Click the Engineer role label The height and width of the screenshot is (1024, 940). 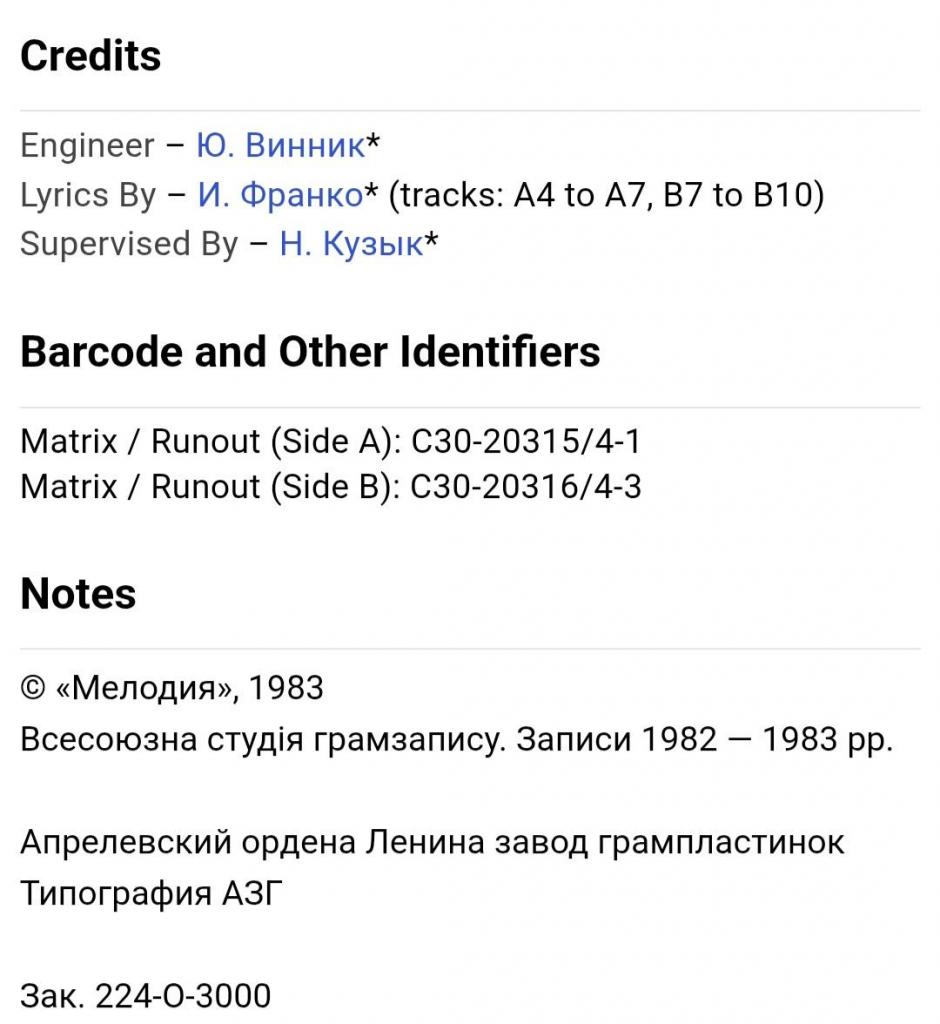click(x=88, y=146)
